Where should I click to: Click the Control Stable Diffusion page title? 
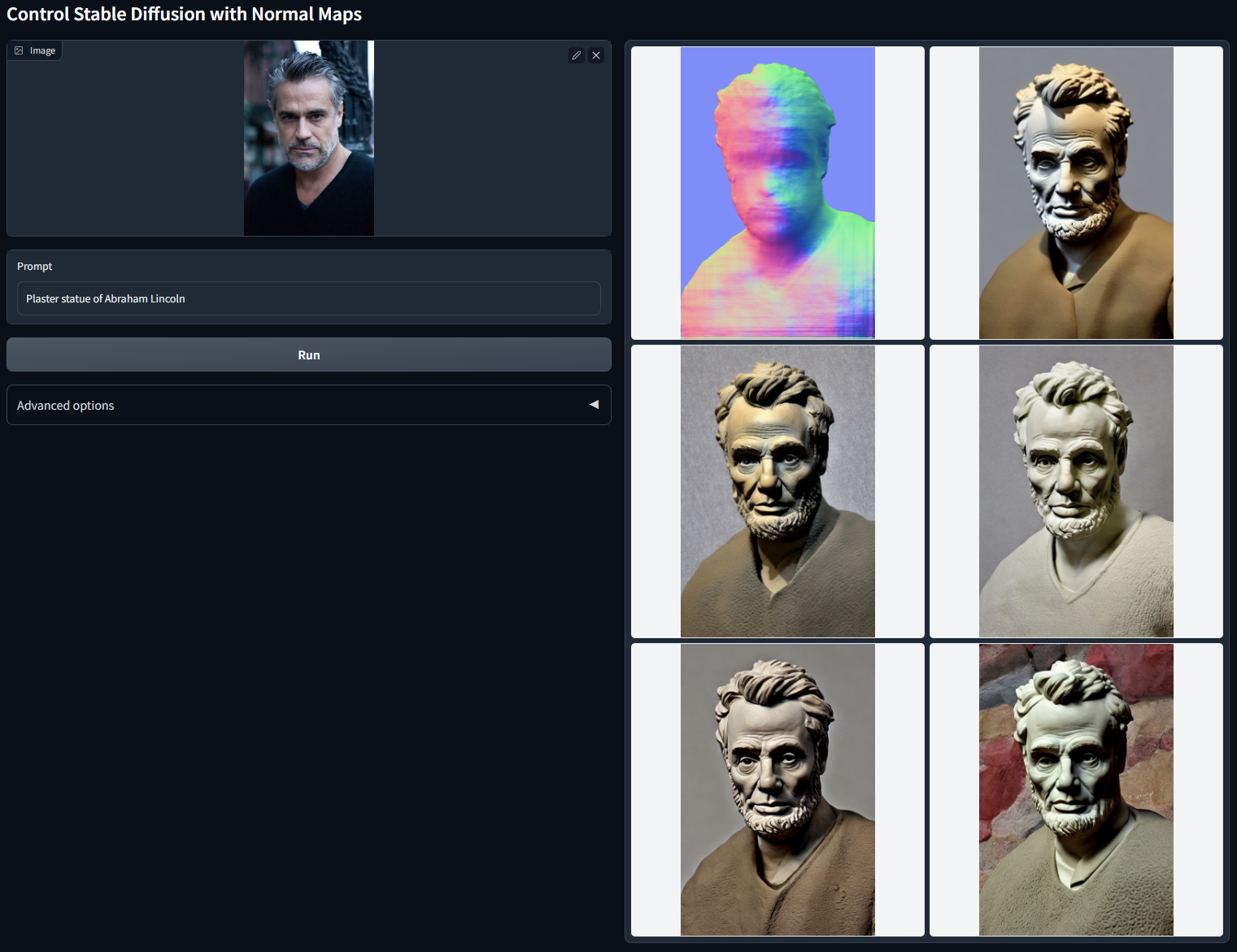click(x=185, y=15)
